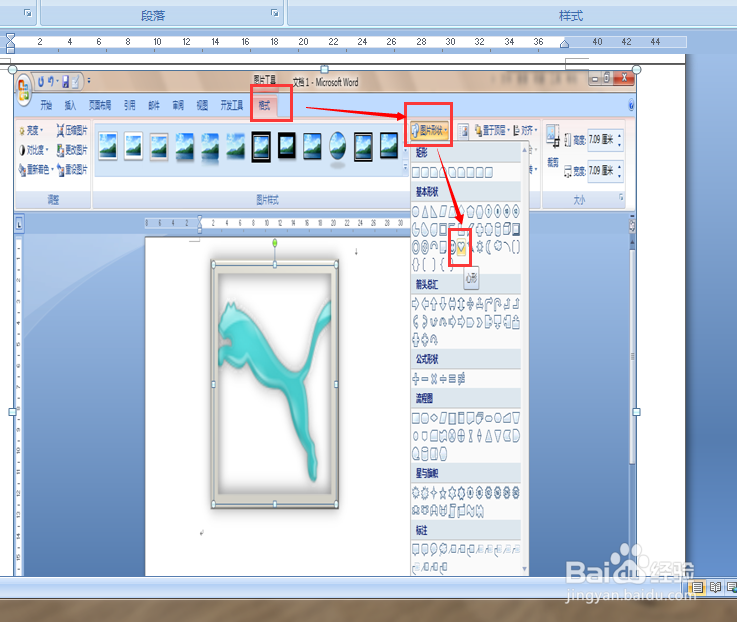This screenshot has height=622, width=737.
Task: Select the four-point star in 星与旗帜
Action: [434, 493]
